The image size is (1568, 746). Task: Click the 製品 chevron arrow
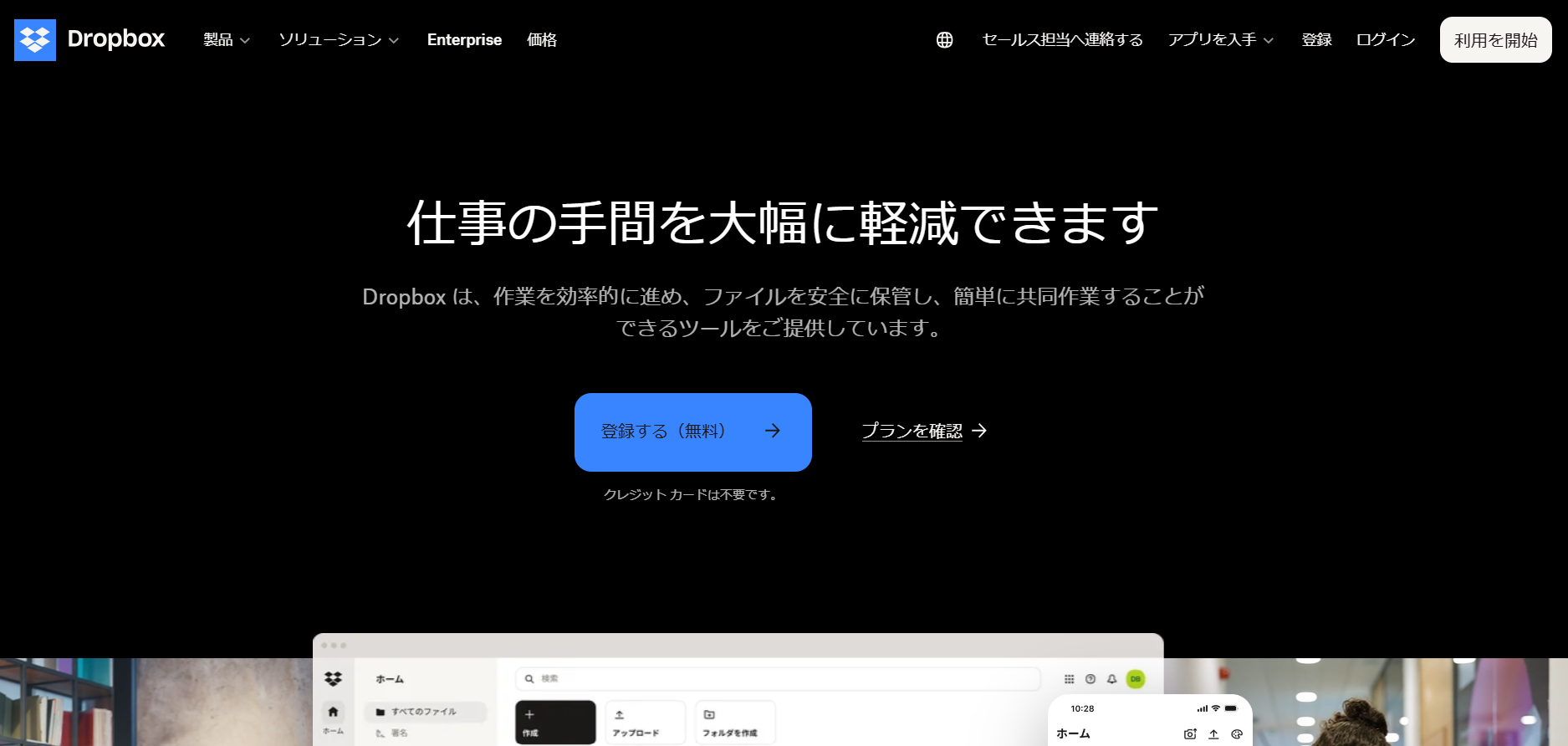[x=245, y=41]
